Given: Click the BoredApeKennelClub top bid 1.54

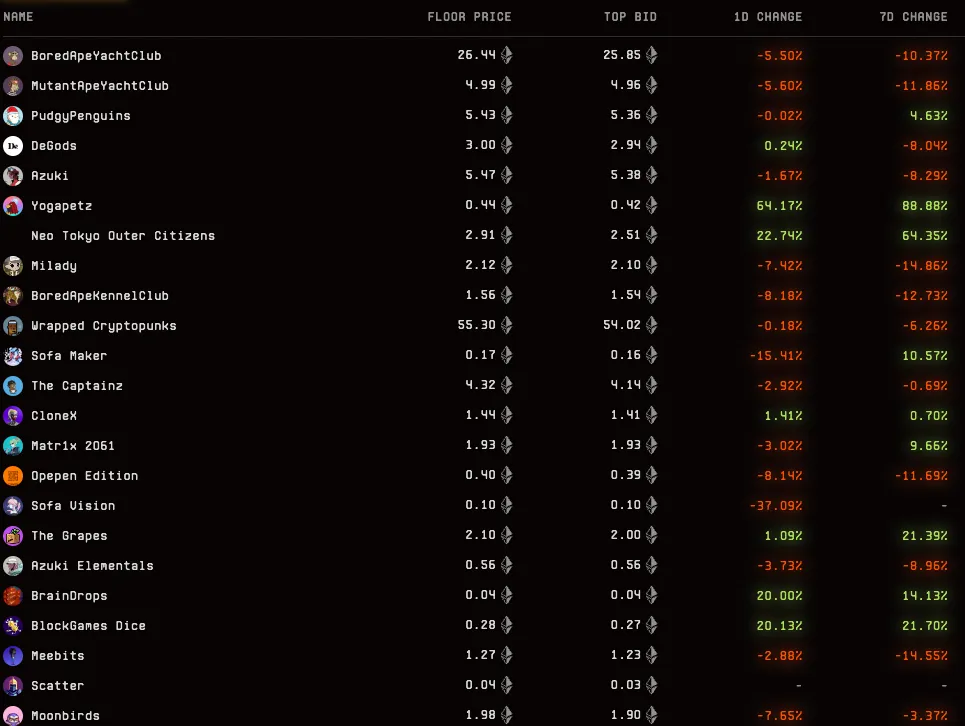Looking at the screenshot, I should 625,295.
